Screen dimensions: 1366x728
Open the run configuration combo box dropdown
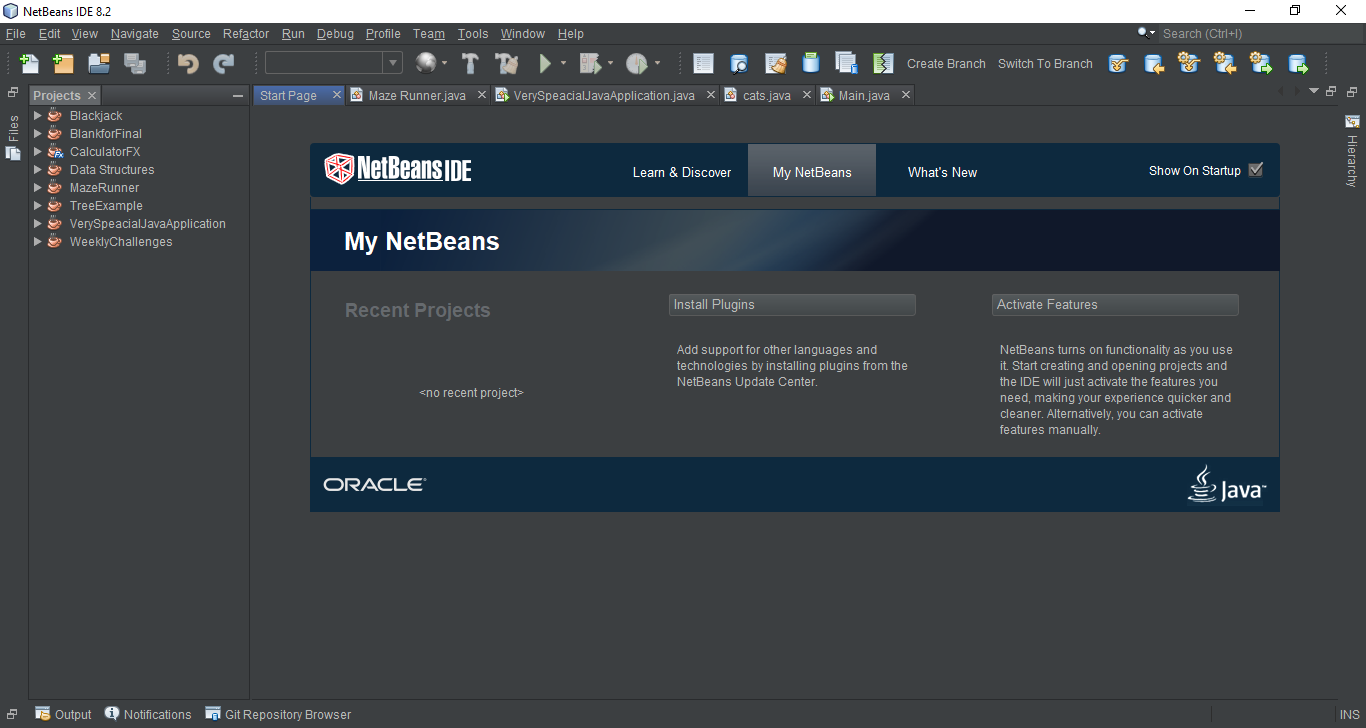395,62
